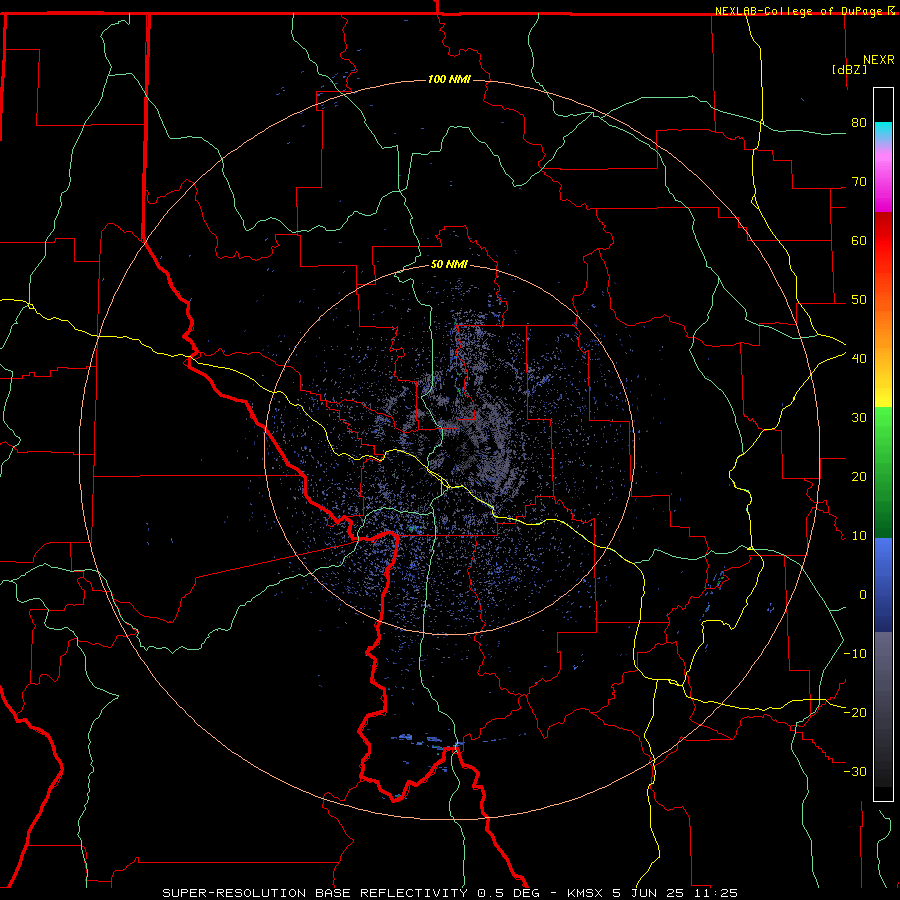
Task: Click the 50 NMI range ring label
Action: [x=449, y=264]
